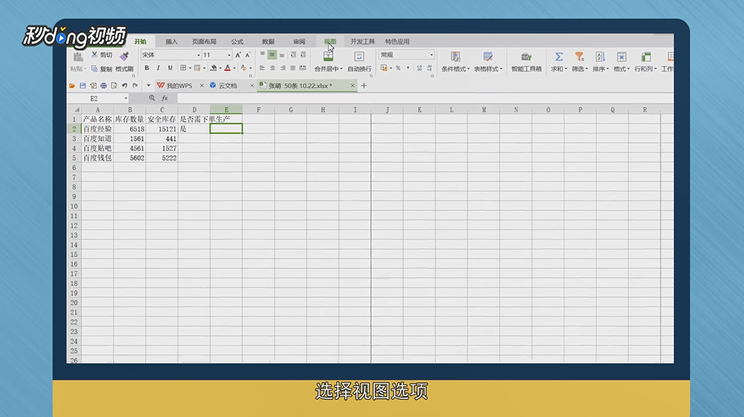The height and width of the screenshot is (417, 744).
Task: Open the Developer Tools (开发工具) tab
Action: point(363,42)
